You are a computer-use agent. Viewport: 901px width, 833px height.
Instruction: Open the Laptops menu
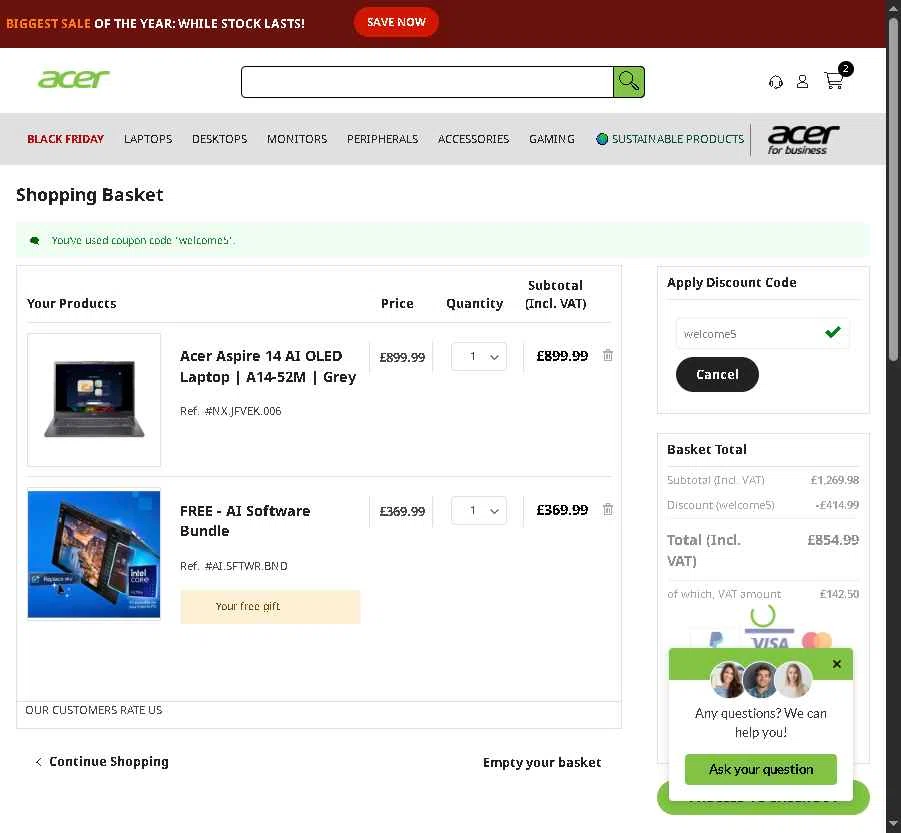point(148,139)
